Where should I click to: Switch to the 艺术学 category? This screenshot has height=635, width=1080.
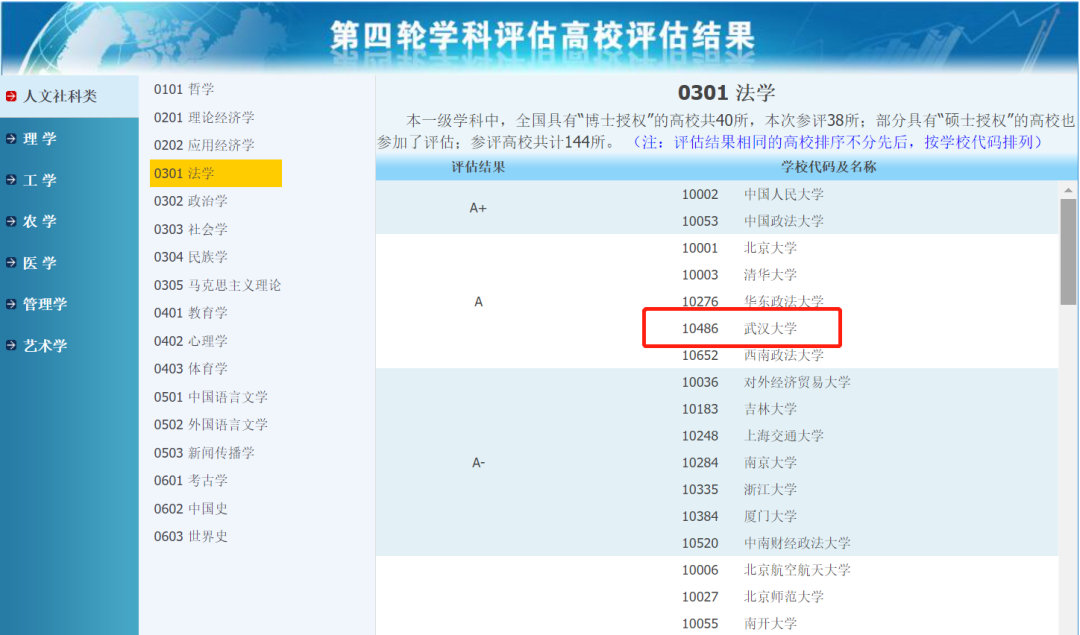tap(45, 345)
